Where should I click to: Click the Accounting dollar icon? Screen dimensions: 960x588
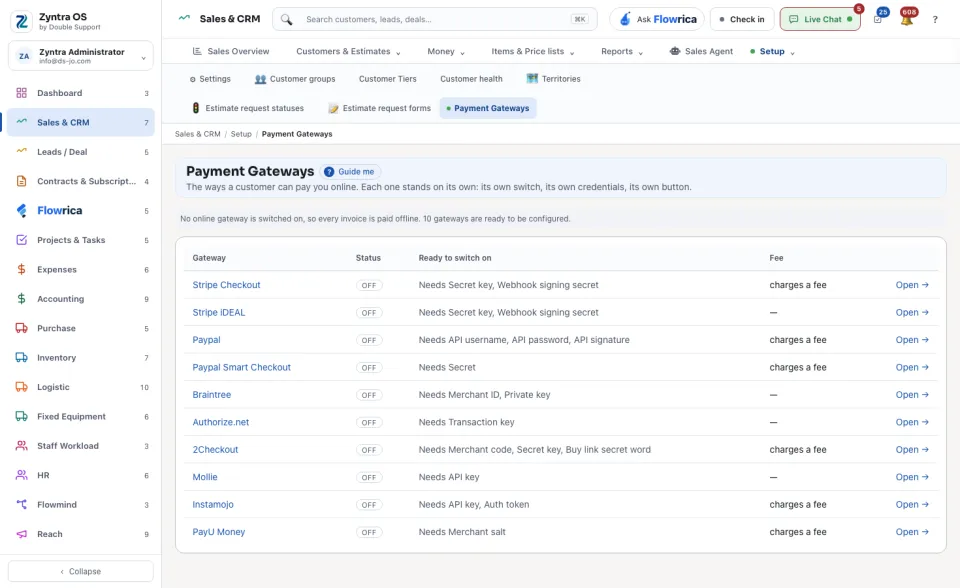click(x=21, y=299)
